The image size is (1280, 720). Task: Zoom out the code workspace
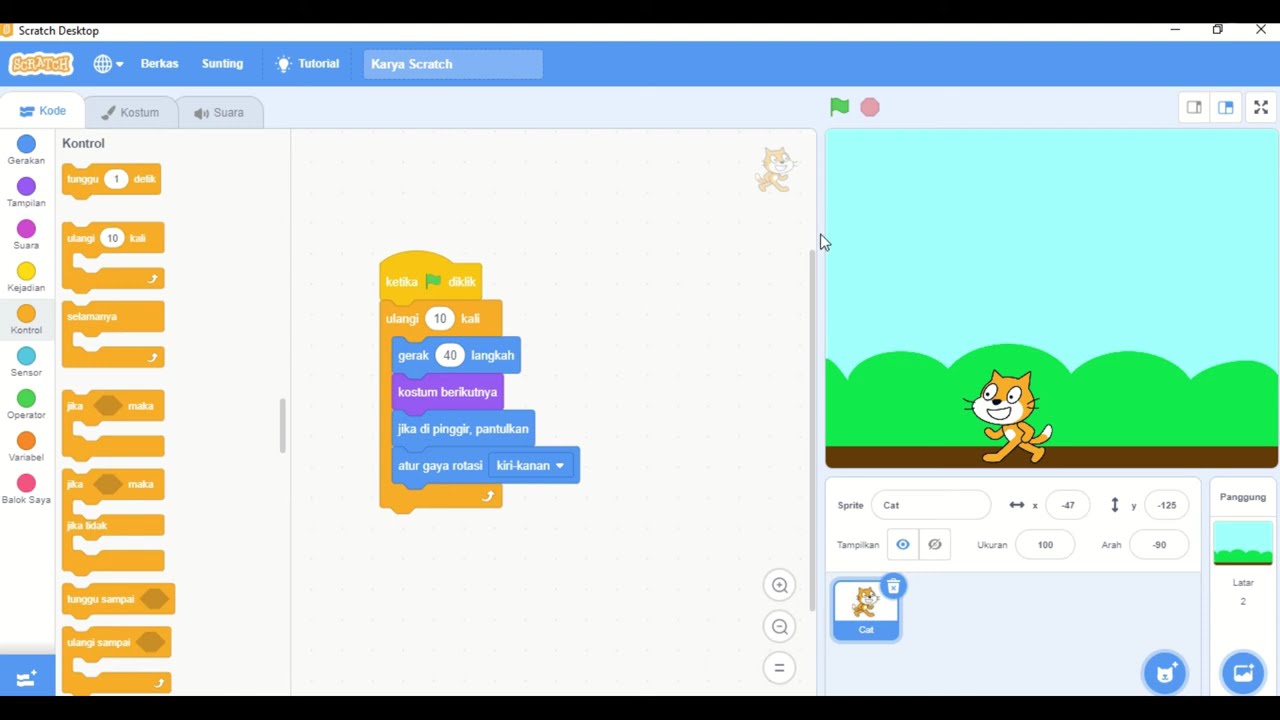780,627
